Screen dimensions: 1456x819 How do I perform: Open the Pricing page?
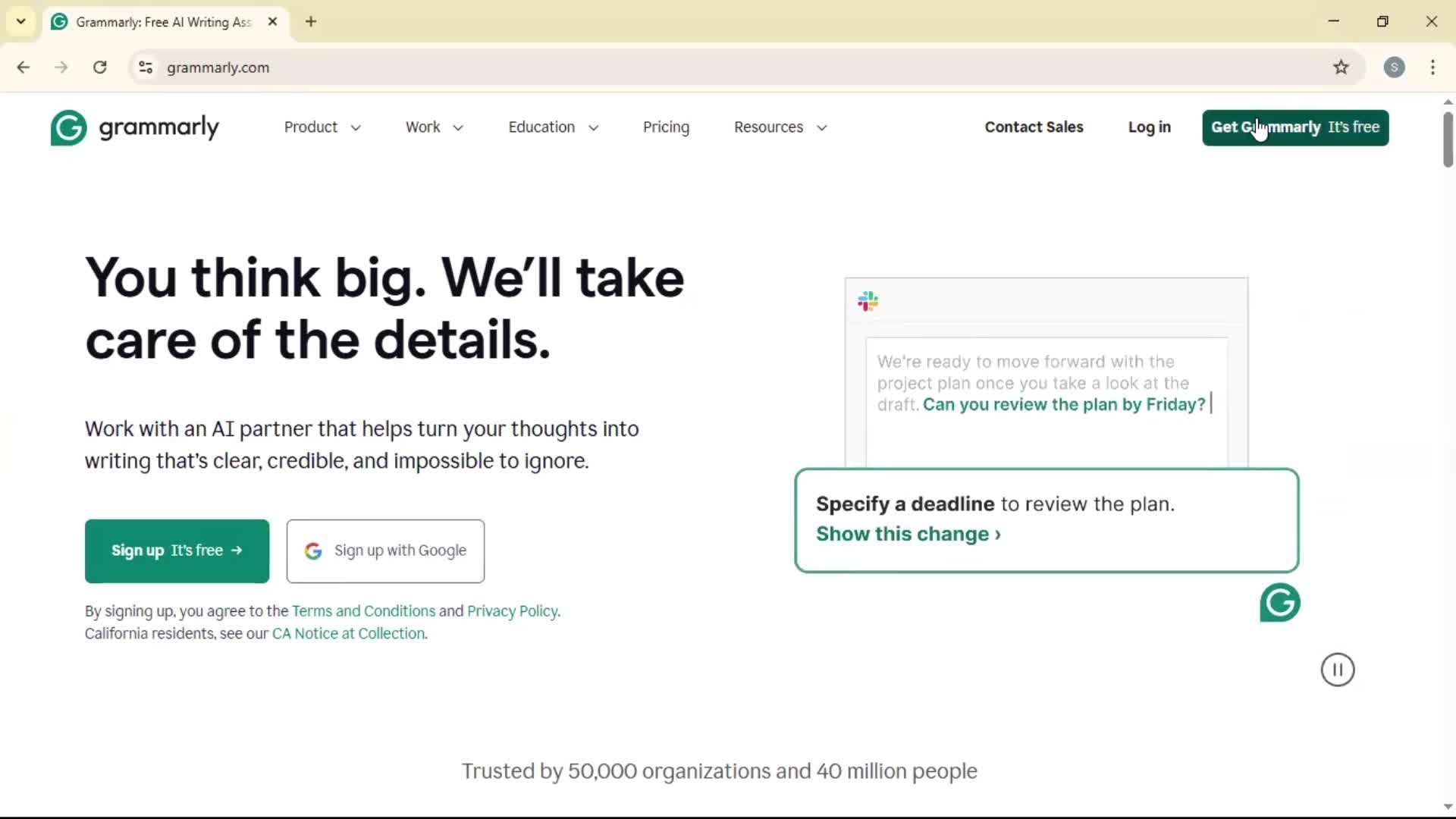pyautogui.click(x=666, y=127)
